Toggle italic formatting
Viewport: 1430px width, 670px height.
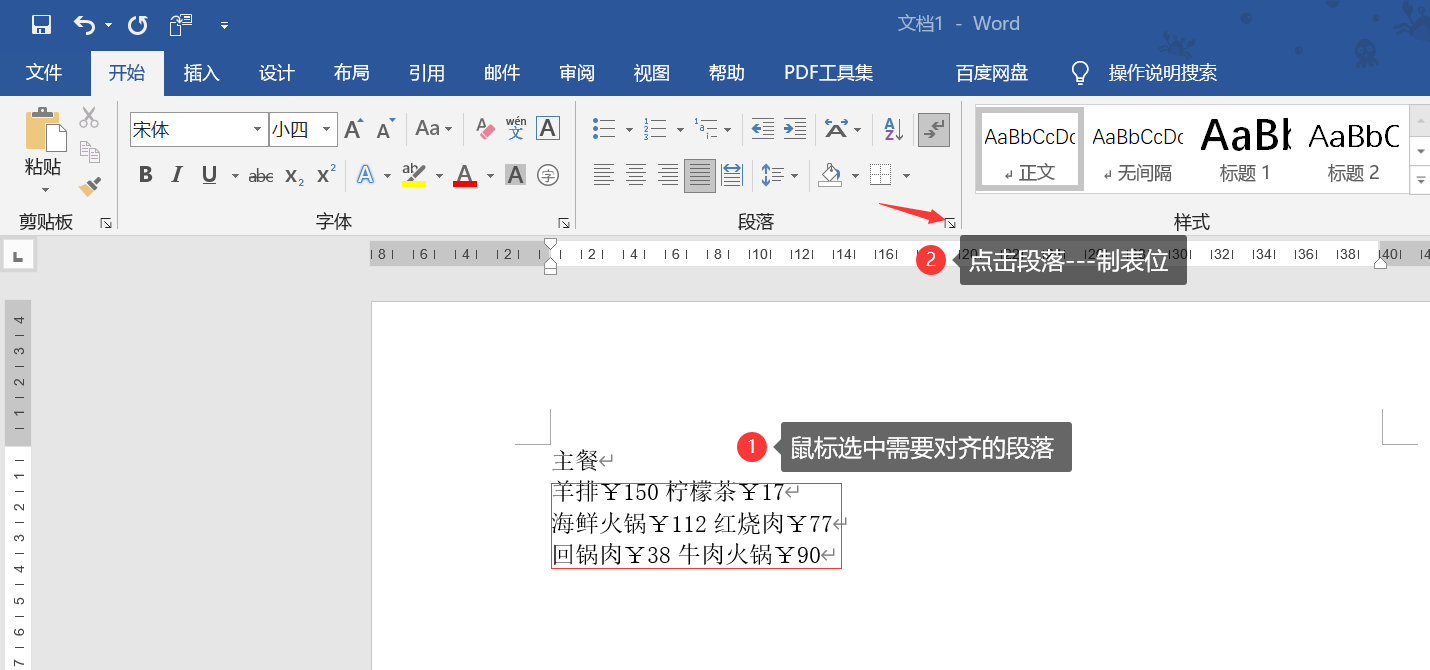(x=177, y=175)
